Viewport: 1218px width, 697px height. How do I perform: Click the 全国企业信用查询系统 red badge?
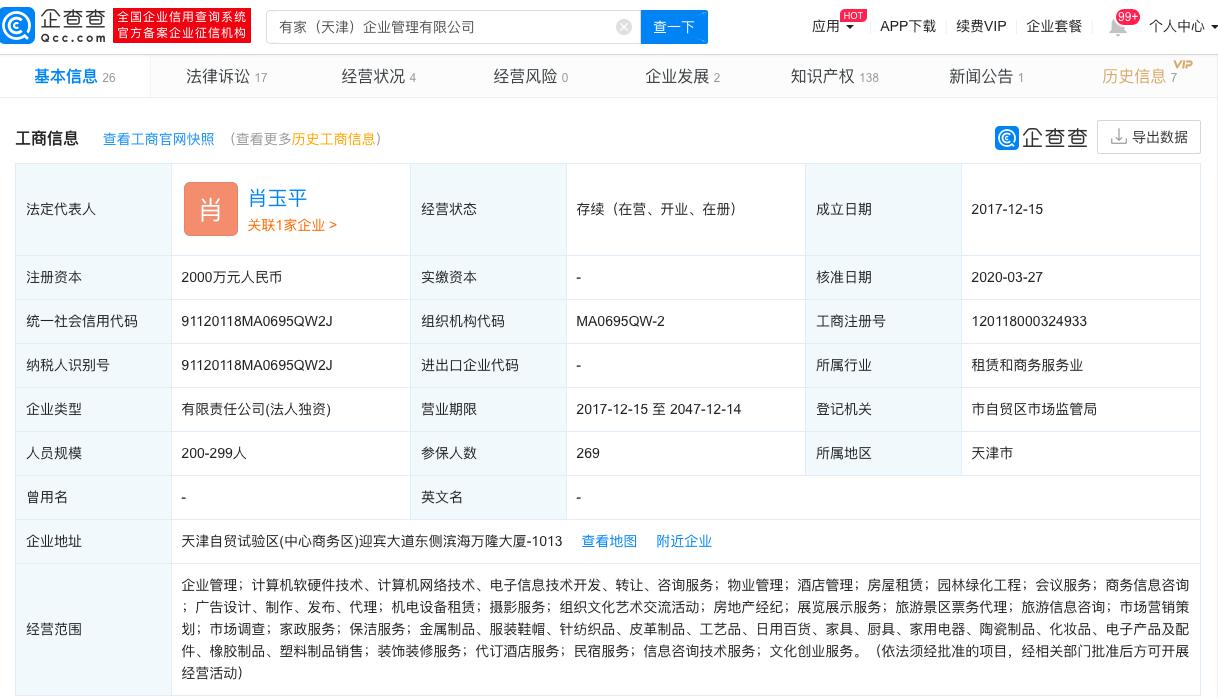(x=181, y=26)
